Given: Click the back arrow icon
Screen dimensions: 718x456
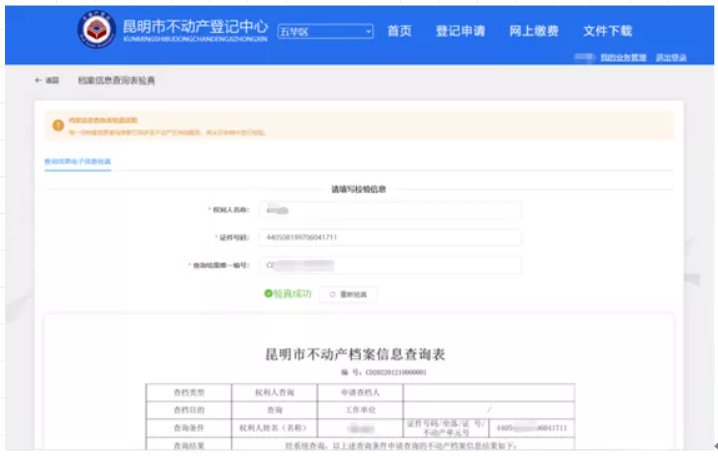Looking at the screenshot, I should click(39, 80).
